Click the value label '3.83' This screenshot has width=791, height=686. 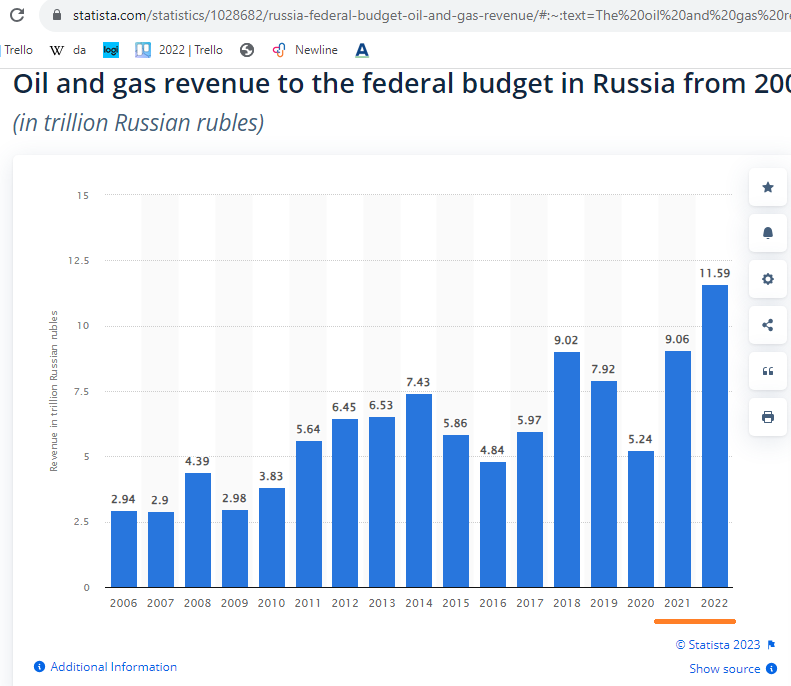[271, 476]
